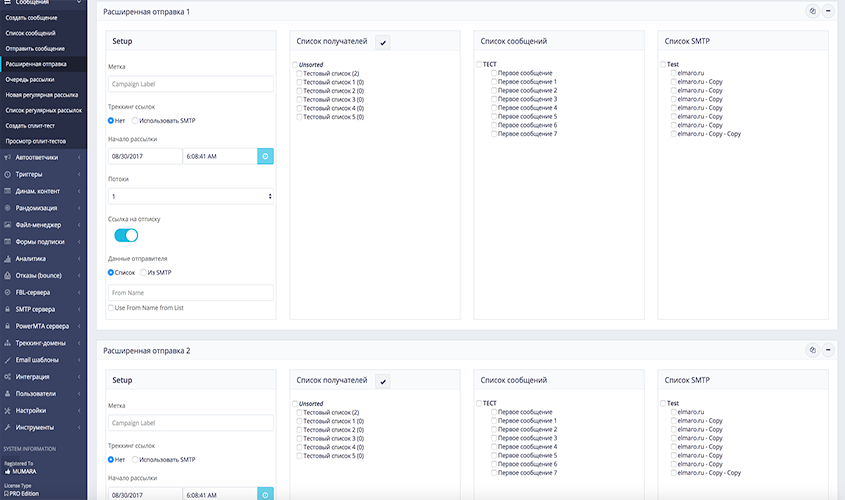Select the Использовать SMTP radio in first Setup

[x=134, y=121]
